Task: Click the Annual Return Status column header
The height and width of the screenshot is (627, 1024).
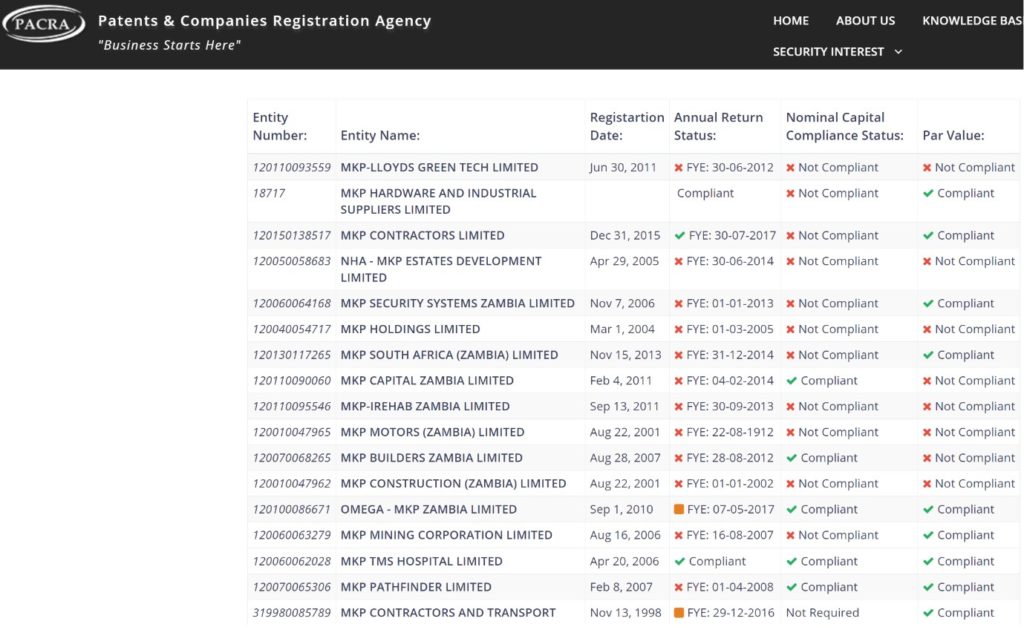Action: click(x=718, y=126)
